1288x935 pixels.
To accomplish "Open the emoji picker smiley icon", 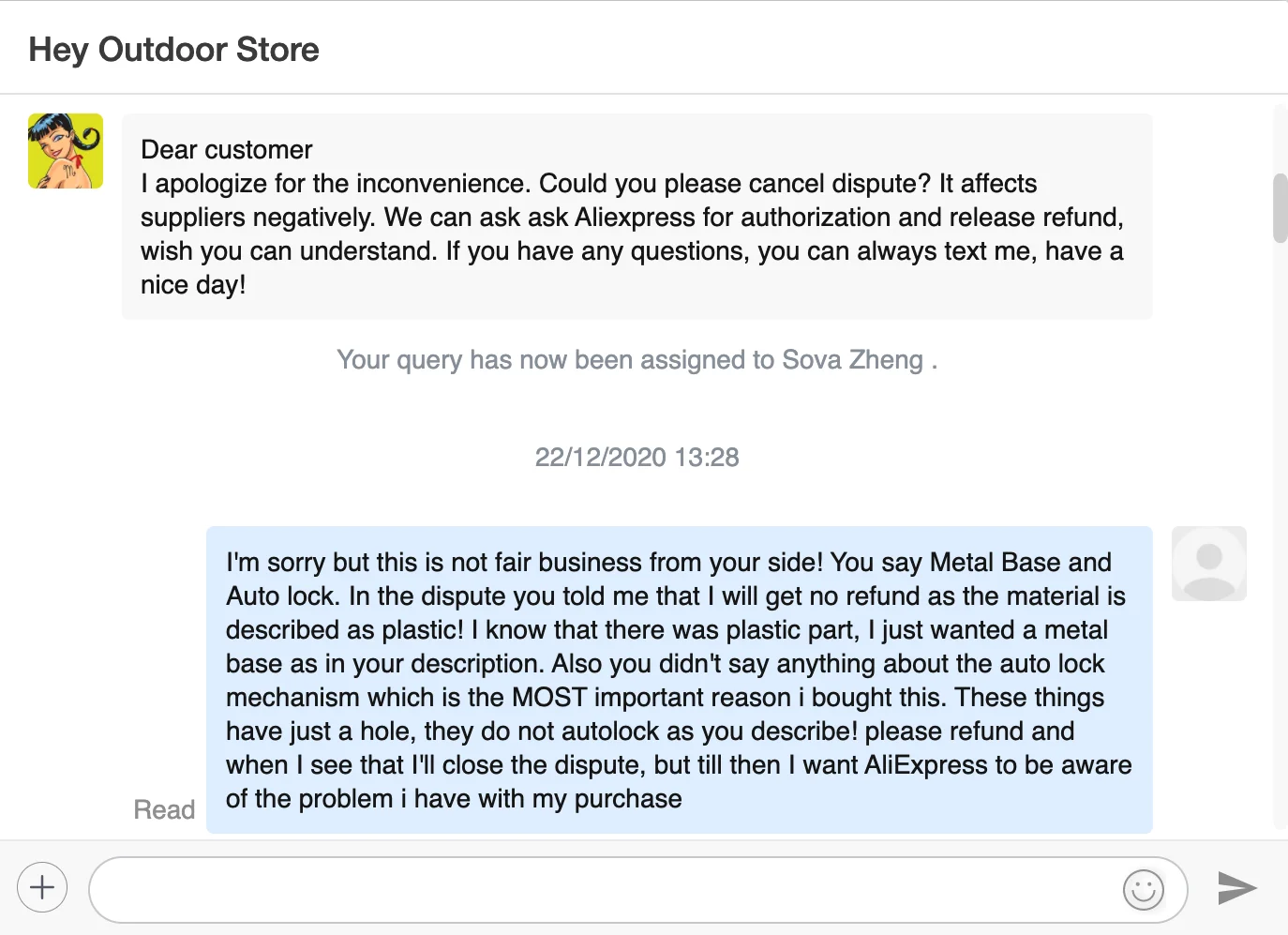I will click(x=1143, y=890).
